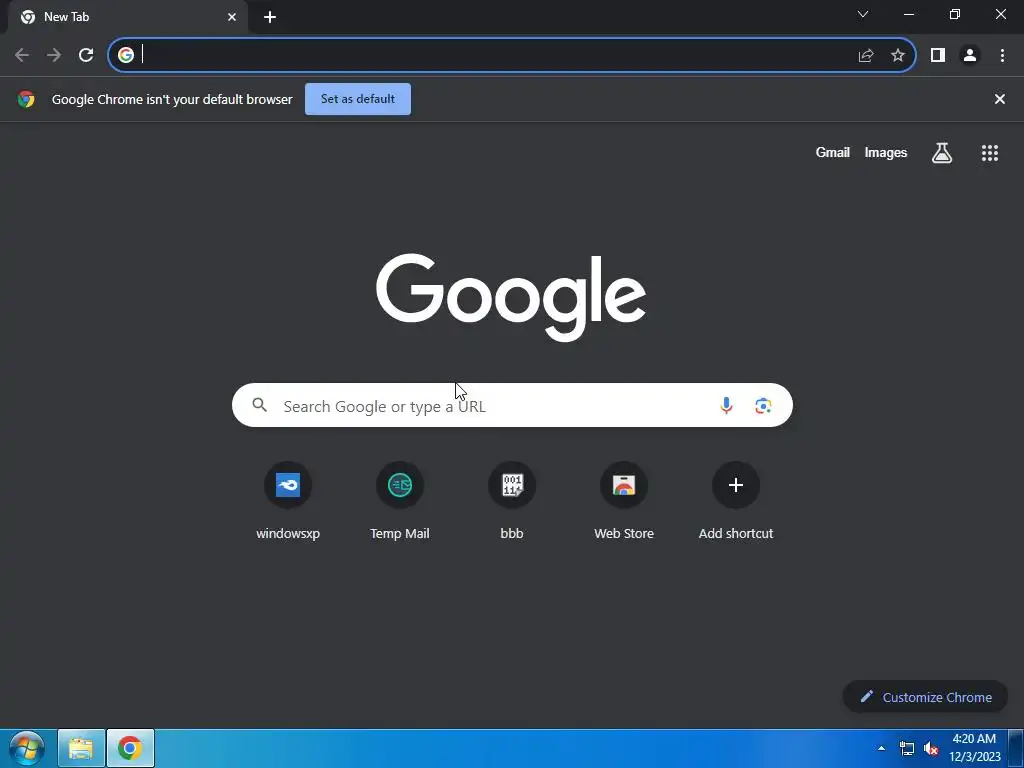This screenshot has width=1024, height=768.
Task: Click the Google logo
Action: [x=511, y=297]
